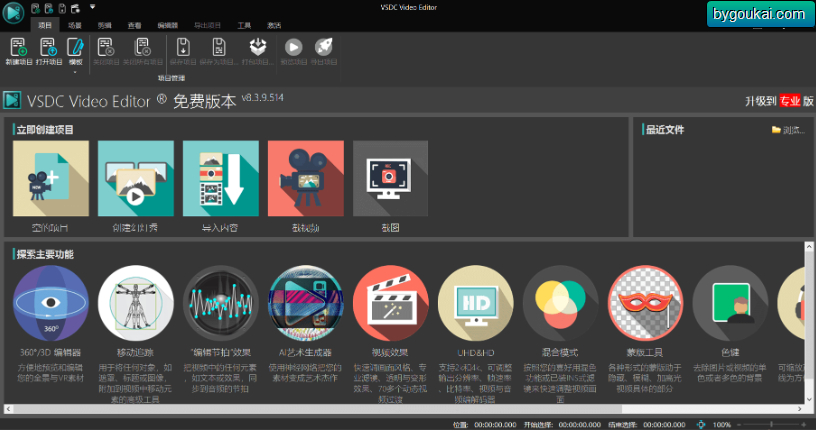
Task: Click quick-access save icon in title bar
Action: point(62,8)
